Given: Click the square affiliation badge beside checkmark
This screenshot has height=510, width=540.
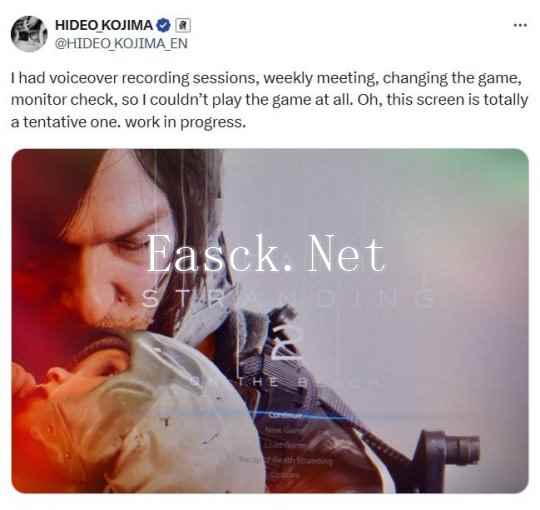Looking at the screenshot, I should pyautogui.click(x=183, y=25).
